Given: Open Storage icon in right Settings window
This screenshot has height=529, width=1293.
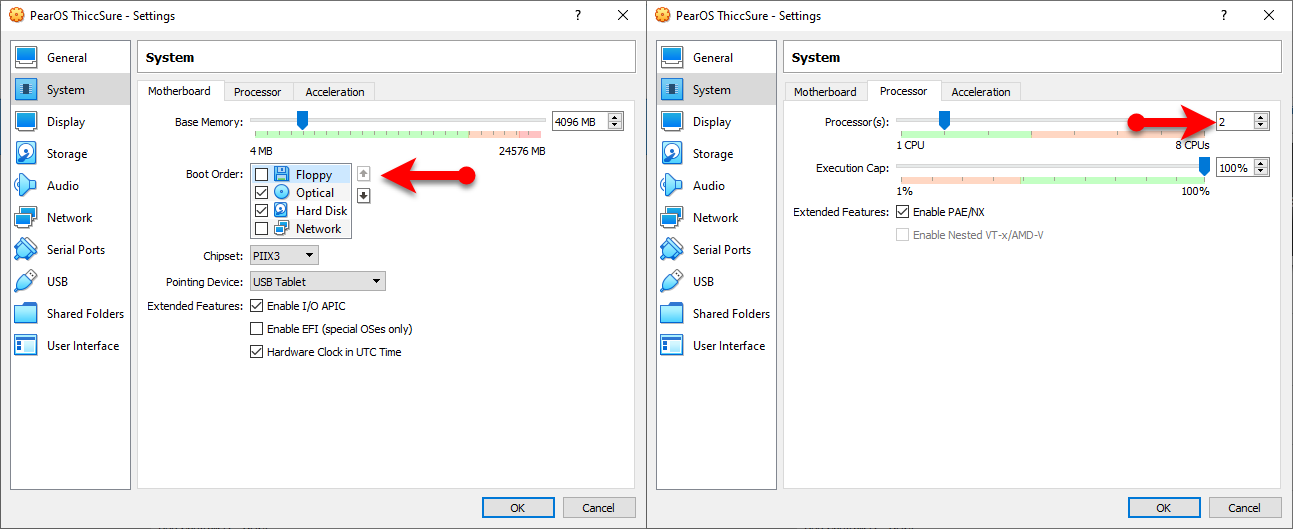Looking at the screenshot, I should (672, 154).
